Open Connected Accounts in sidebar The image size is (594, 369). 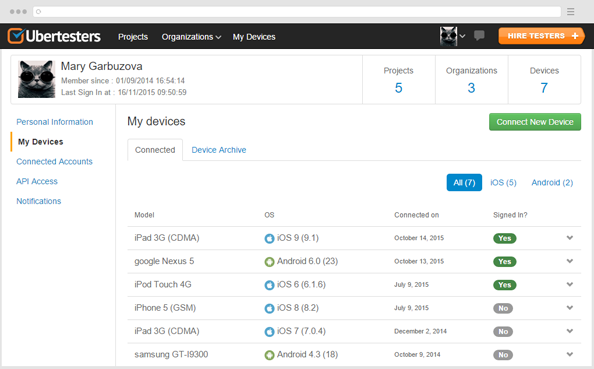coord(54,161)
